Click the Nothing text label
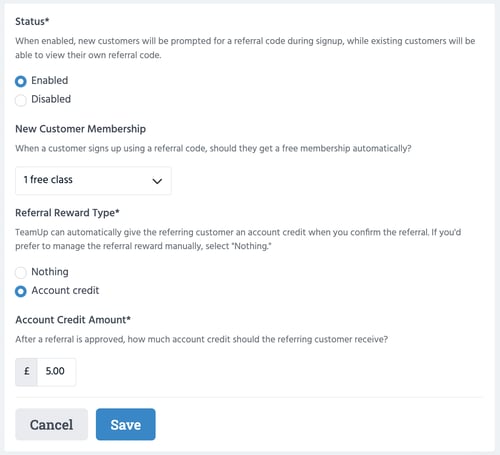 point(50,272)
